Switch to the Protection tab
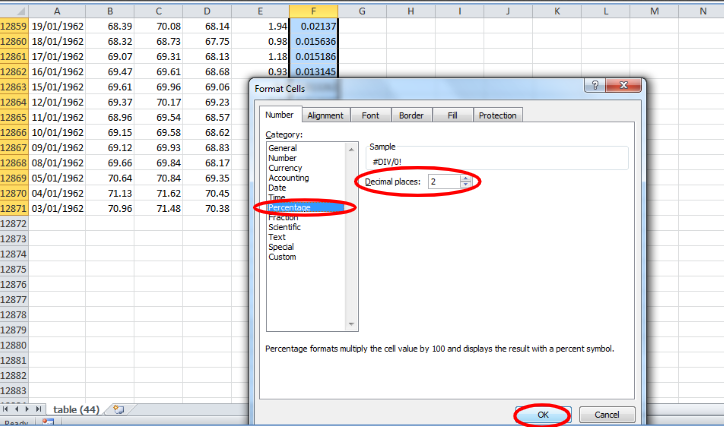This screenshot has height=427, width=724. [497, 115]
